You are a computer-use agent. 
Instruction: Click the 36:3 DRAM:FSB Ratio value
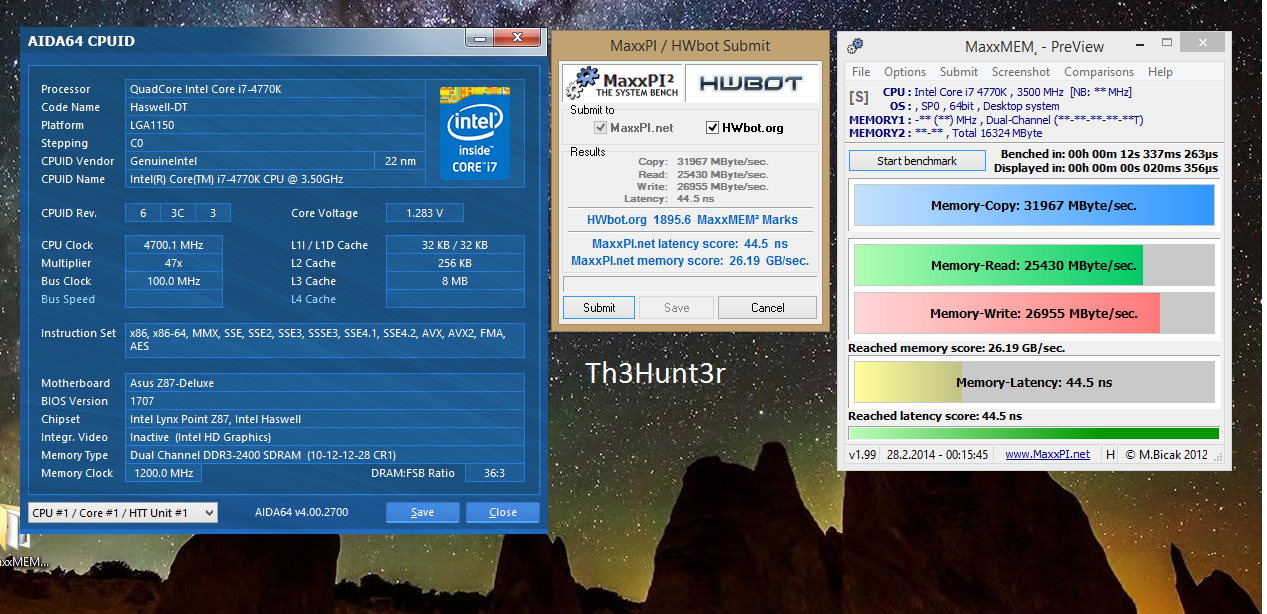pyautogui.click(x=494, y=473)
